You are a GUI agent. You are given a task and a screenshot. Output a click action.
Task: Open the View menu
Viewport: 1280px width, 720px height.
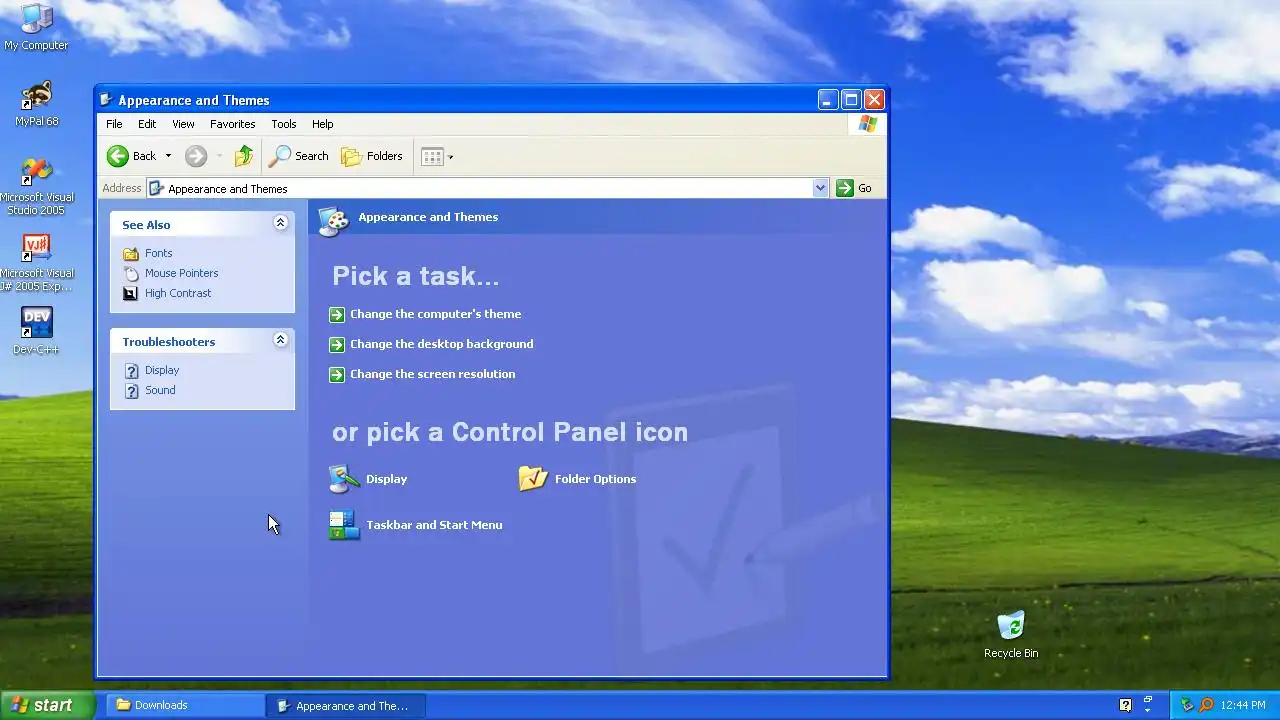[183, 124]
